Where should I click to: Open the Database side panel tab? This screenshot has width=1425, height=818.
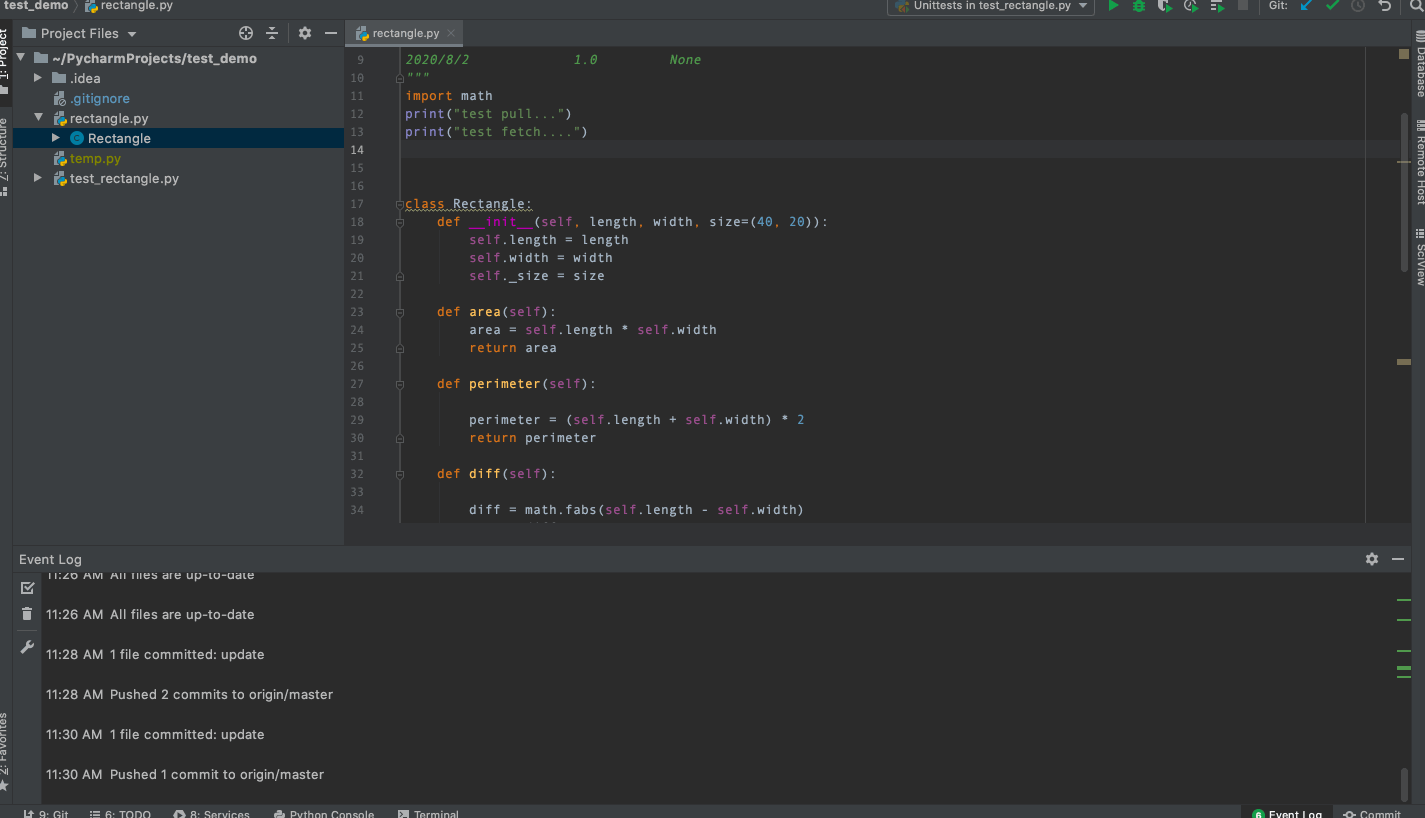1419,62
